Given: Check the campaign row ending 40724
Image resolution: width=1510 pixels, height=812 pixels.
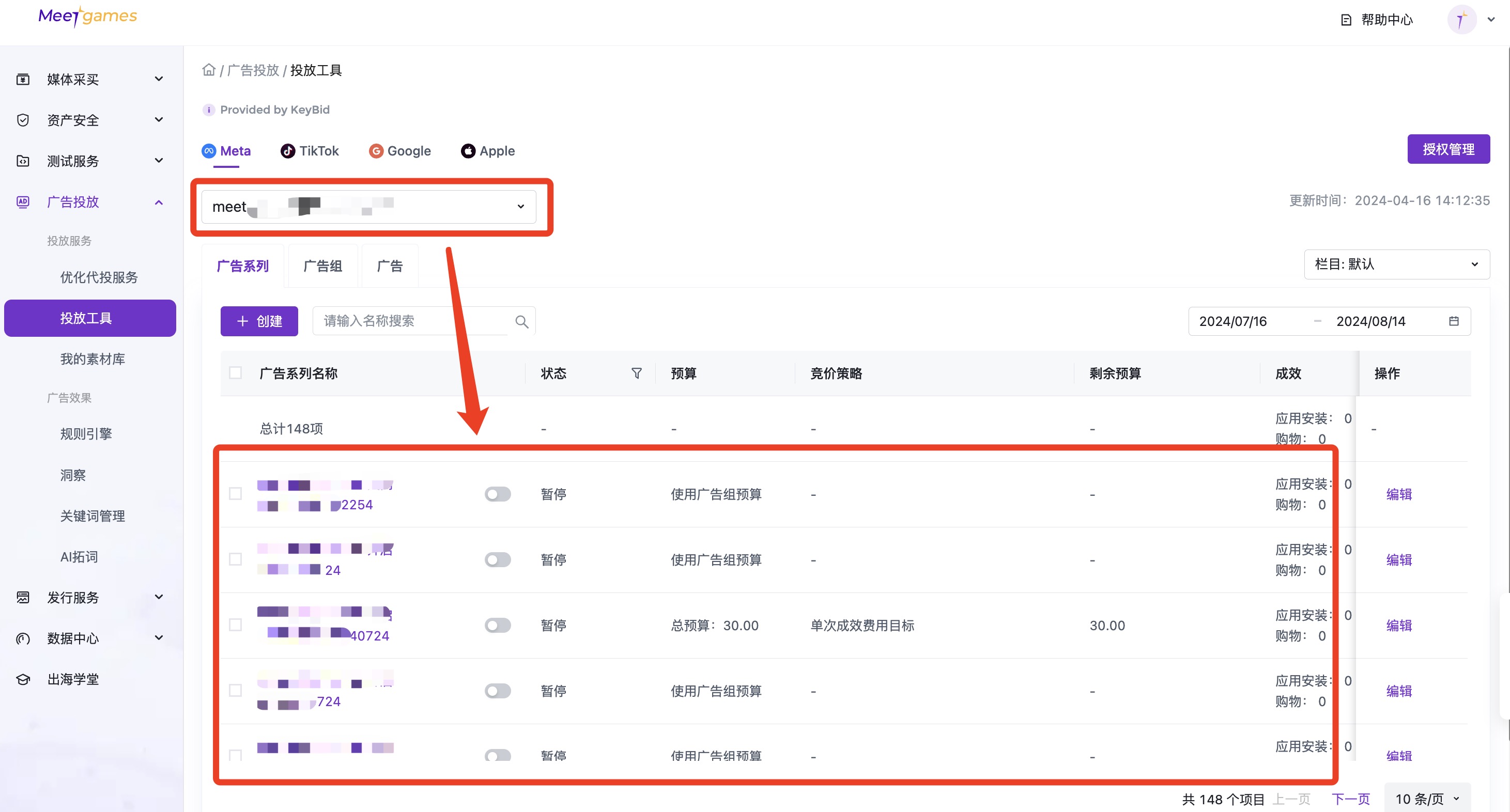Looking at the screenshot, I should [x=236, y=625].
